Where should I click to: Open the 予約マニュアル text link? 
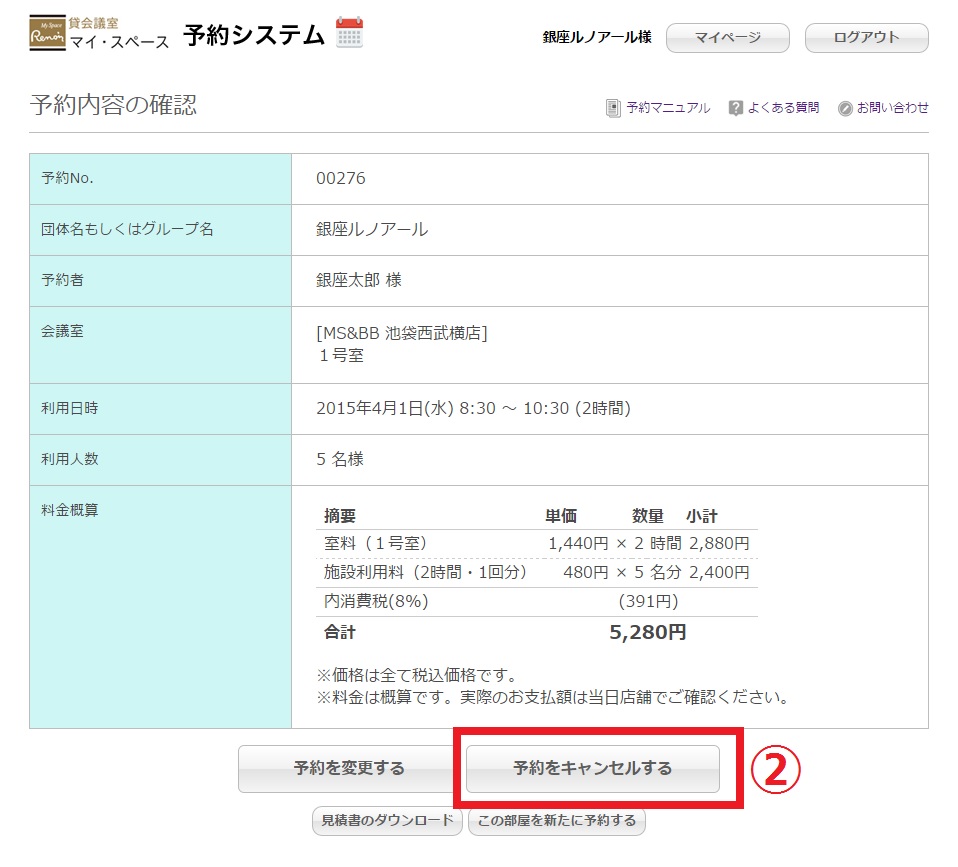668,108
